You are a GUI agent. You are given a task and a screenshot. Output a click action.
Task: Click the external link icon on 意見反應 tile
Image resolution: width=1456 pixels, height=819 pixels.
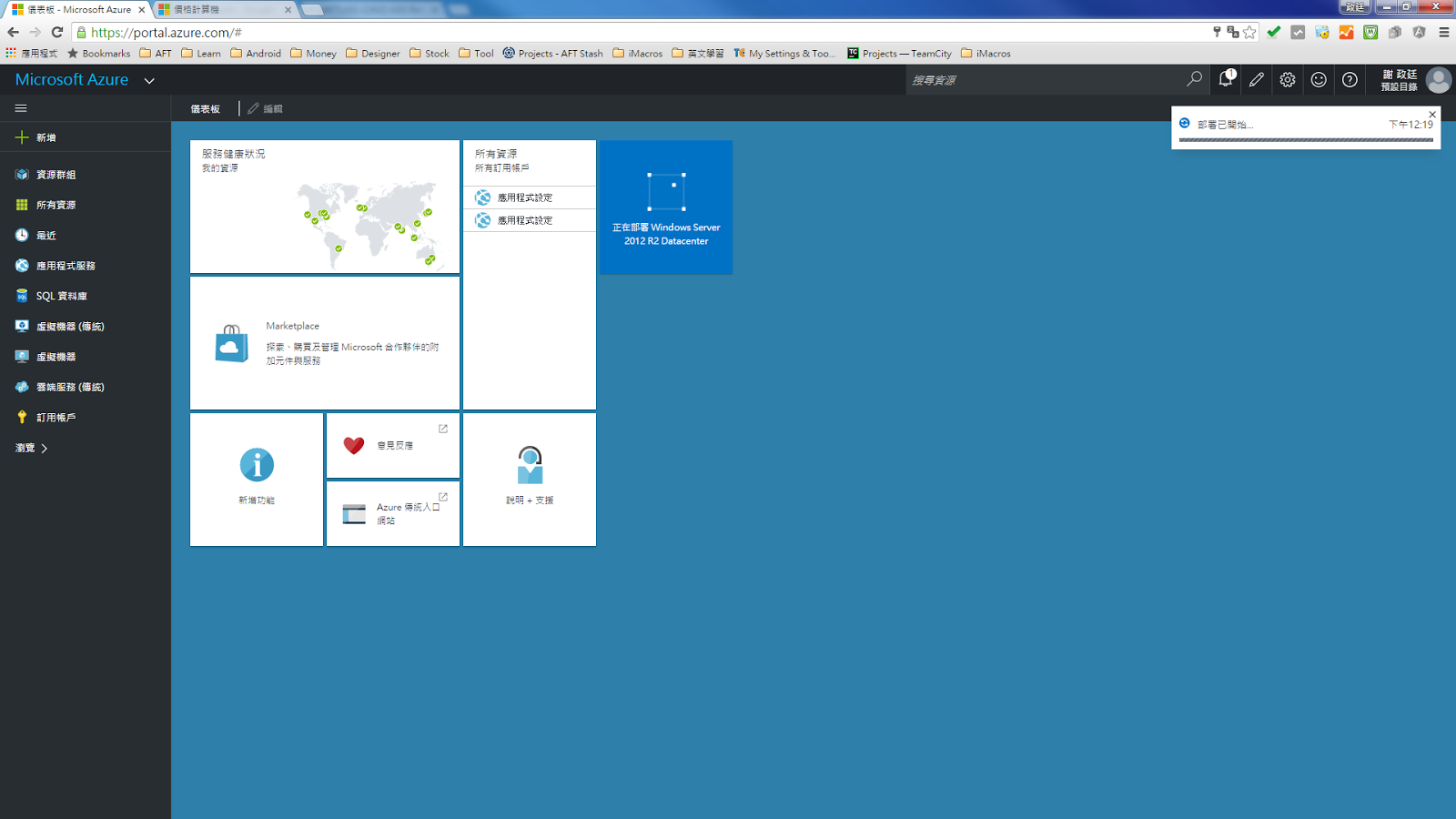pyautogui.click(x=443, y=429)
